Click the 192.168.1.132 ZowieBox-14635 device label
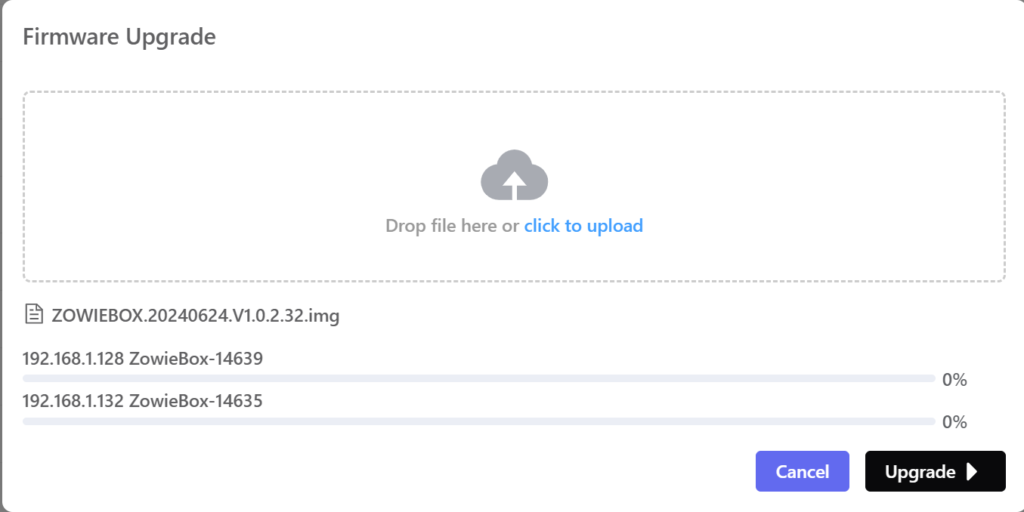Image resolution: width=1024 pixels, height=512 pixels. (x=142, y=401)
